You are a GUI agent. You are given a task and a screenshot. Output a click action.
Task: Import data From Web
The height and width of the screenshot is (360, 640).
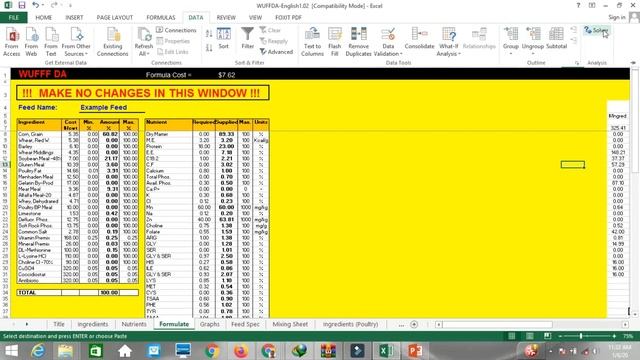(x=31, y=42)
